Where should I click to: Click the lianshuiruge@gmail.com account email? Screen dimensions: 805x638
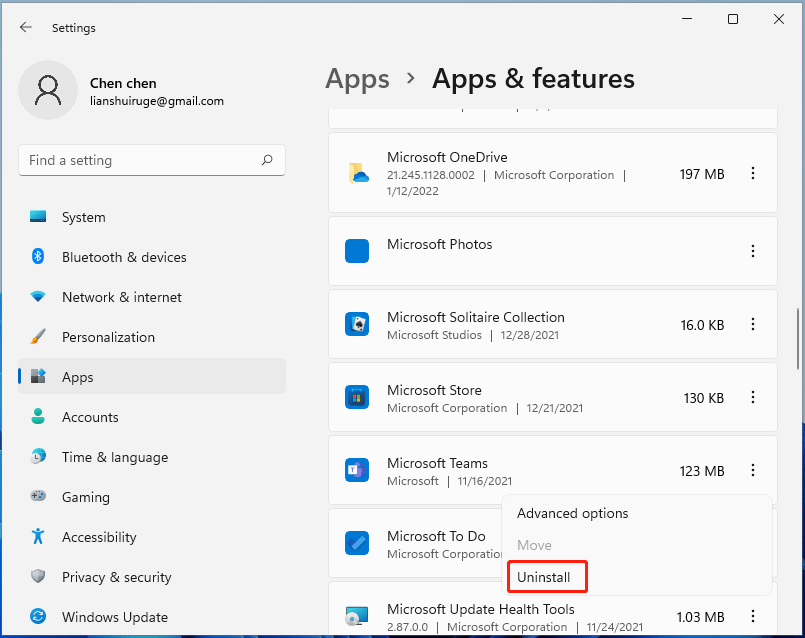click(157, 101)
